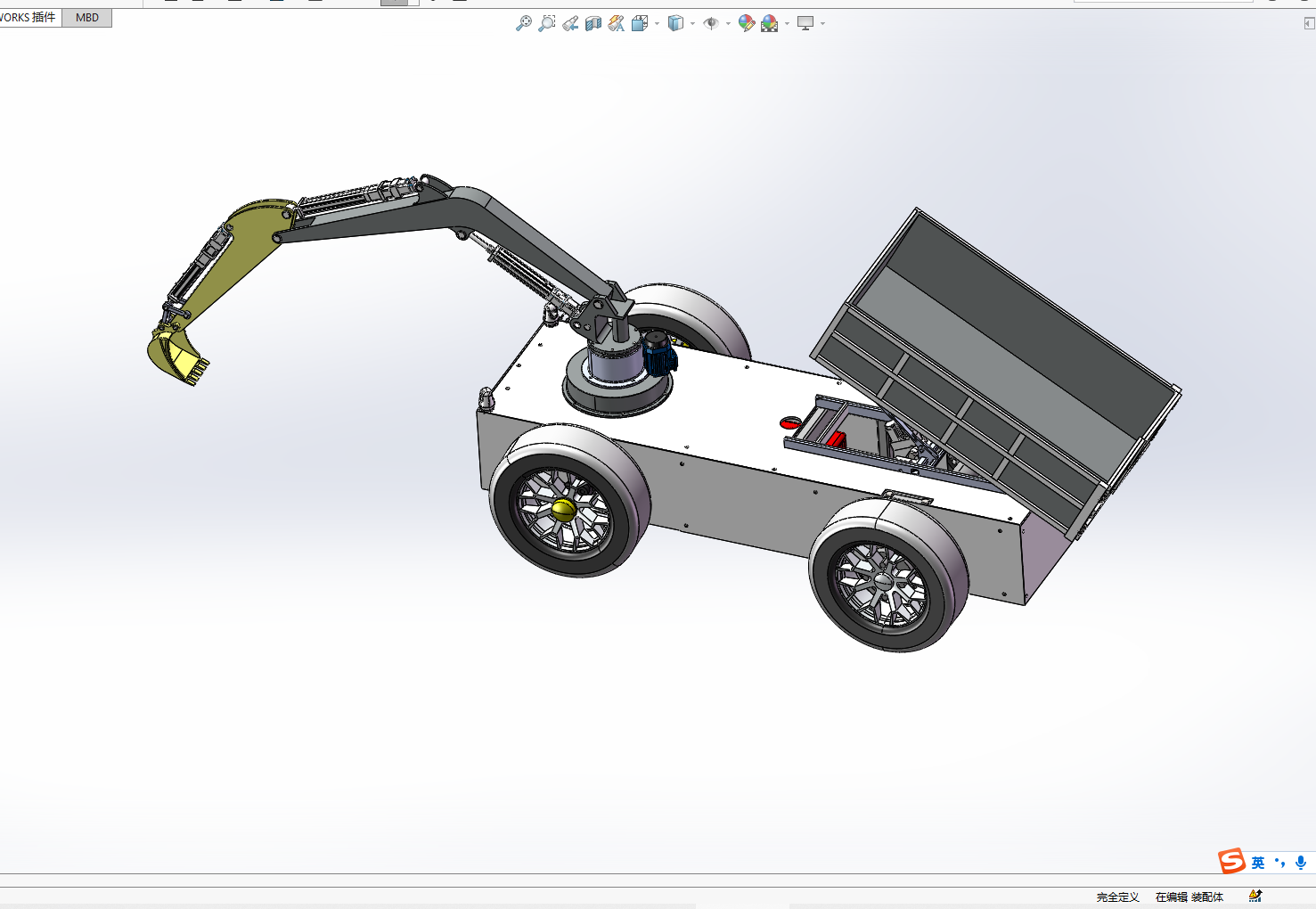Toggle the Sogou punctuation mode button
This screenshot has height=909, width=1316.
[x=1279, y=863]
